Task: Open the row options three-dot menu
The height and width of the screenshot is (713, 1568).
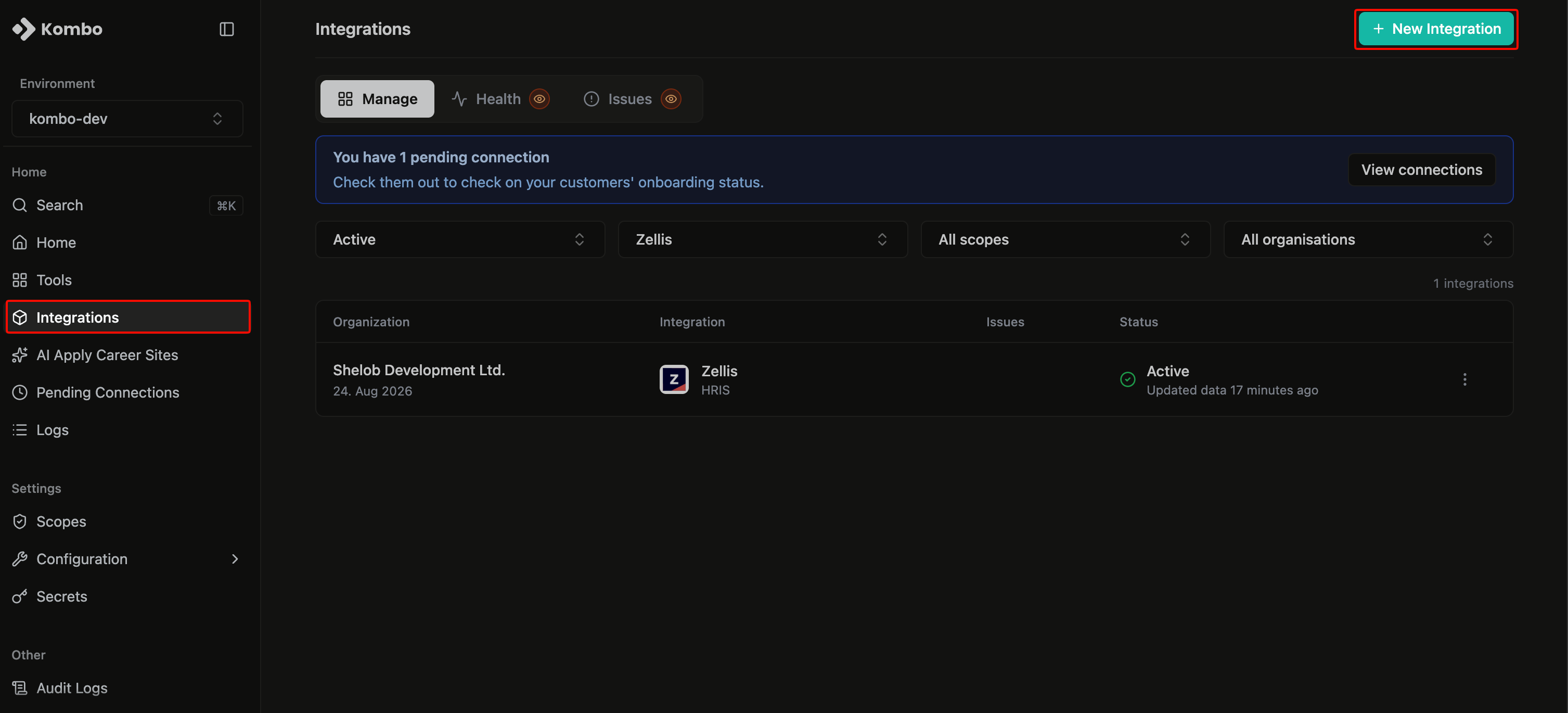Action: click(x=1464, y=379)
